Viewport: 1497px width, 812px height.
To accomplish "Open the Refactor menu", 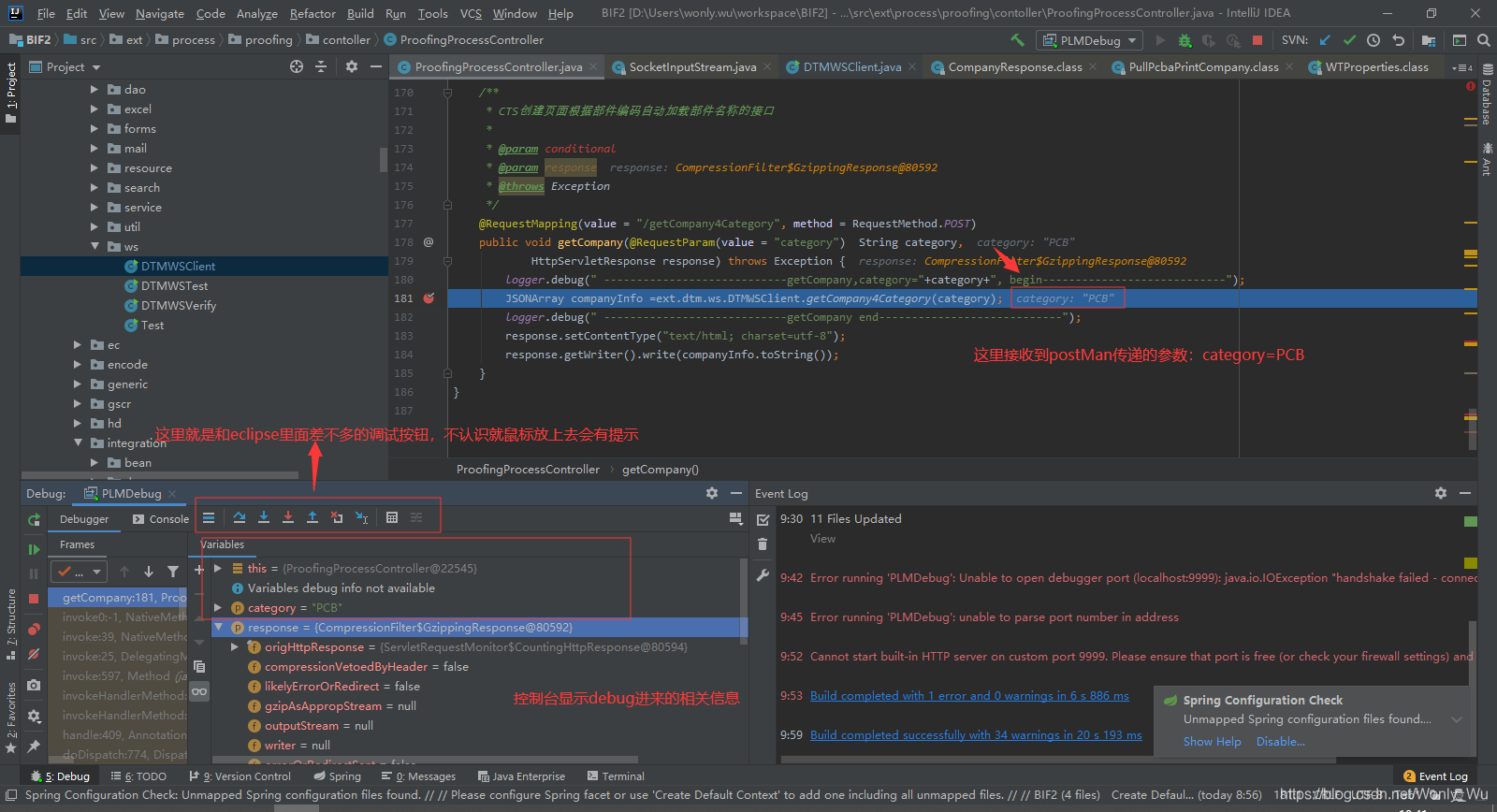I will [x=312, y=13].
